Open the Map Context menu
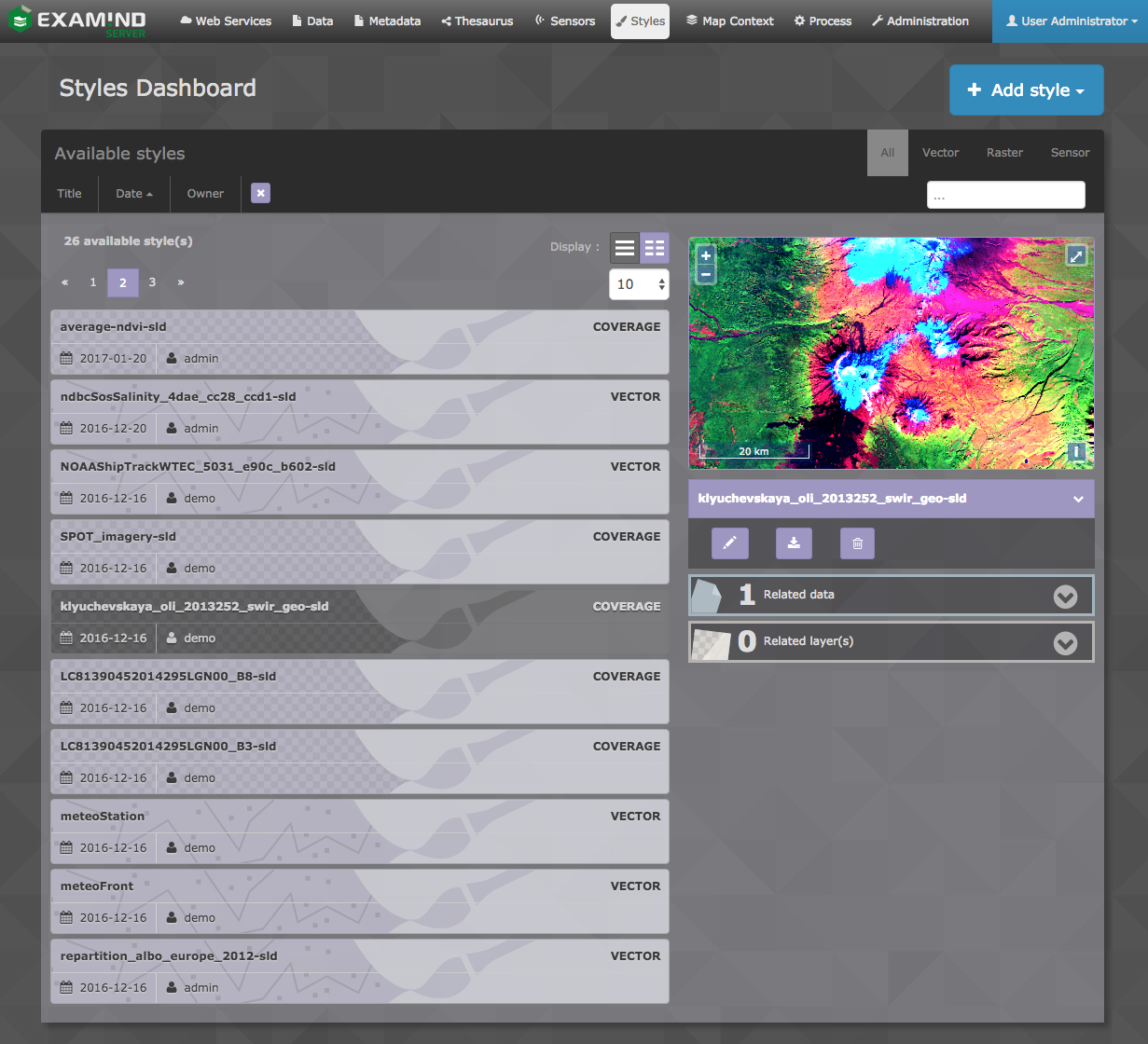The width and height of the screenshot is (1148, 1044). click(730, 21)
